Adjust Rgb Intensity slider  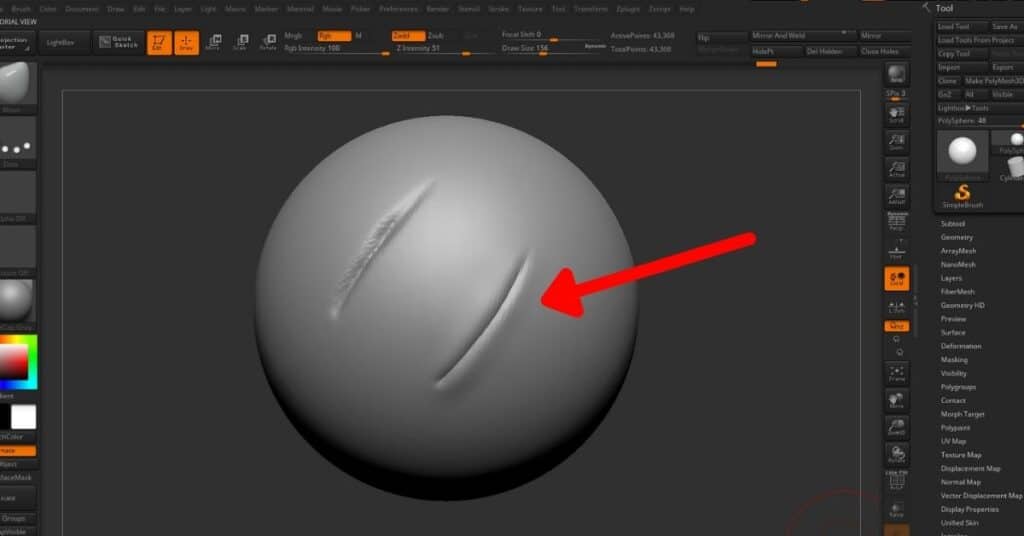336,49
